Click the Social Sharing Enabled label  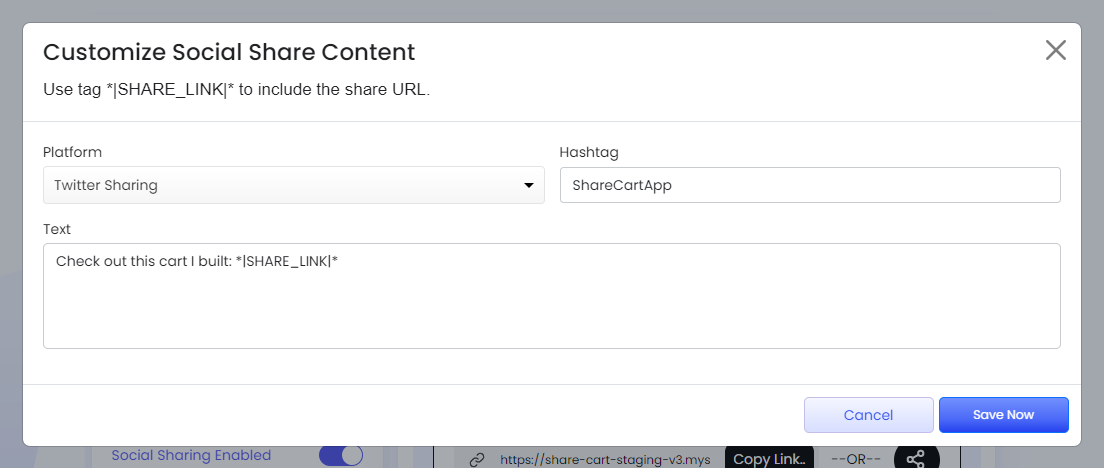coord(192,455)
